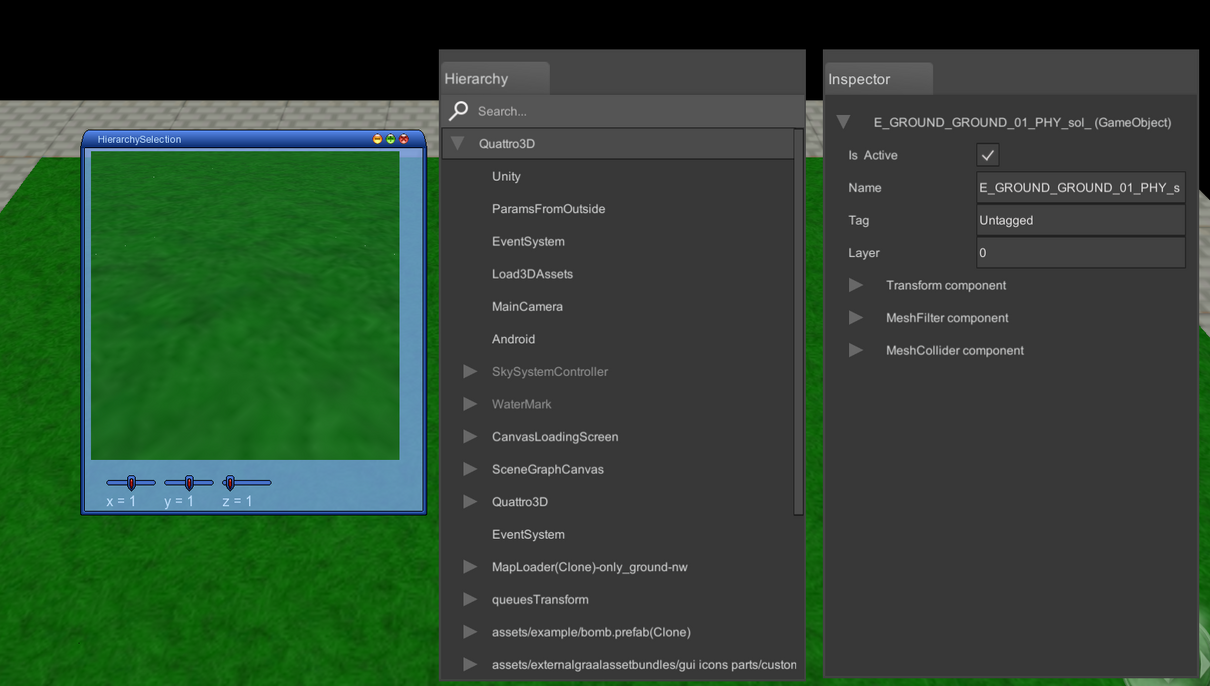
Task: Click the yellow button in HierarchySelection titlebar
Action: point(377,139)
